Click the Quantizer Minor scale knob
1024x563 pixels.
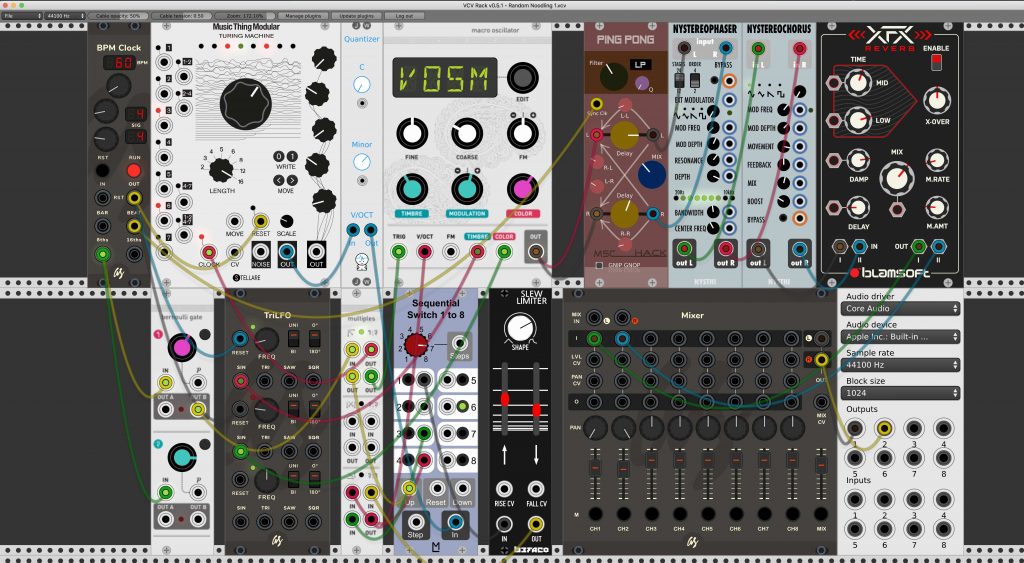tap(361, 162)
